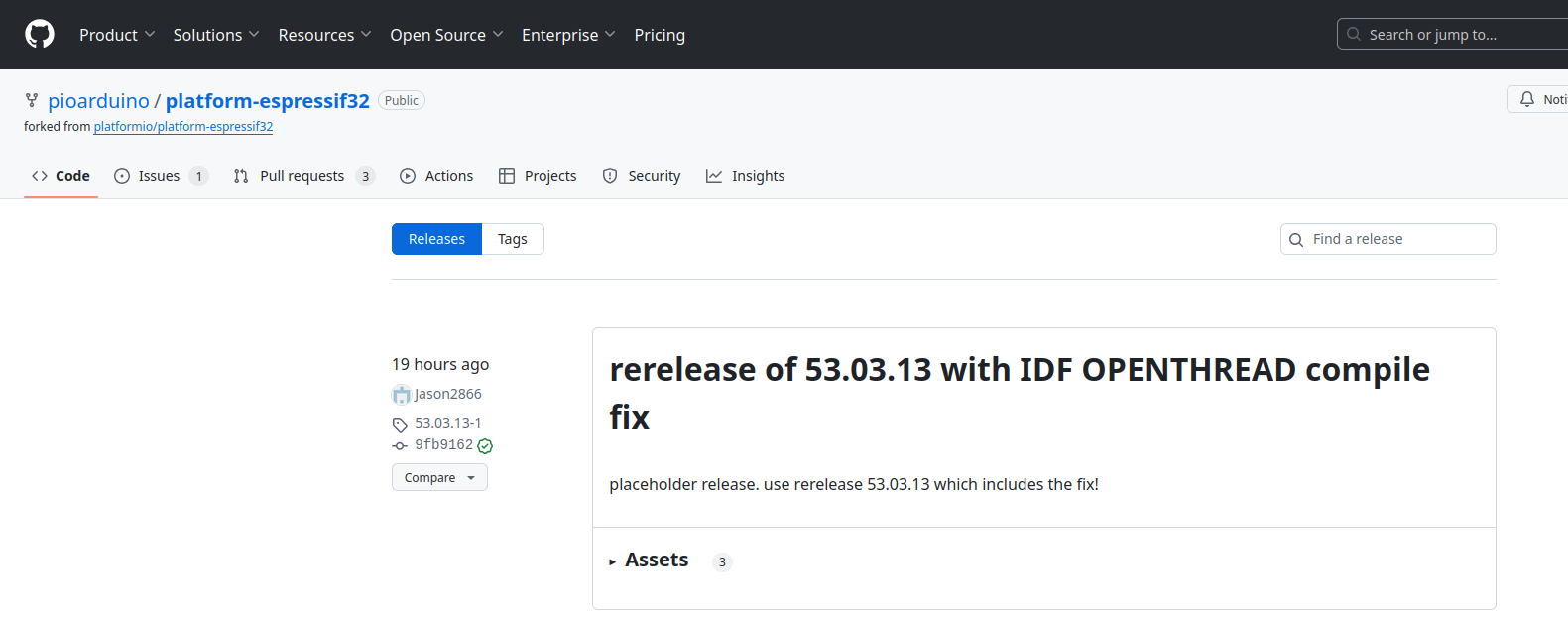Switch to the Code tab
This screenshot has height=623, width=1568.
click(x=60, y=176)
